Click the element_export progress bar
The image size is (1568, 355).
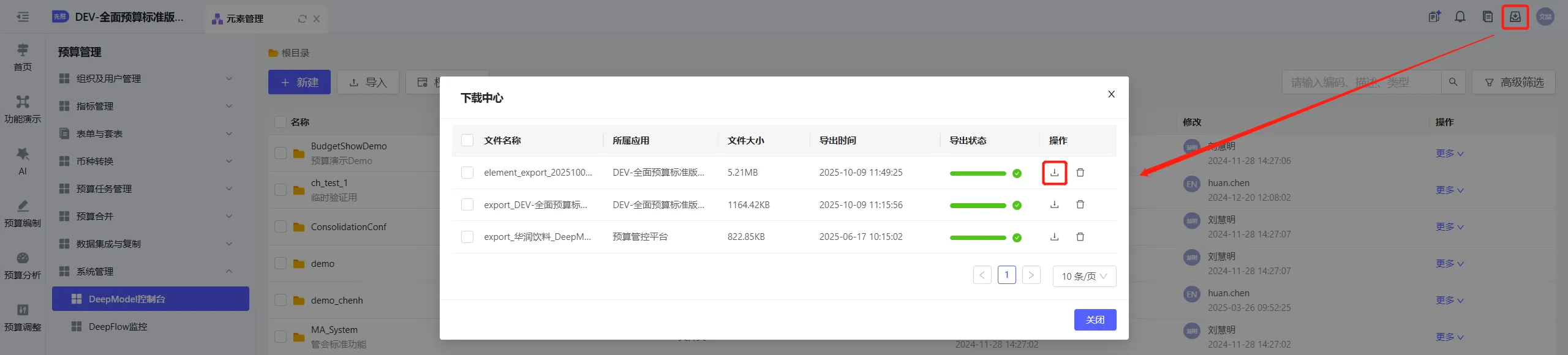point(978,173)
